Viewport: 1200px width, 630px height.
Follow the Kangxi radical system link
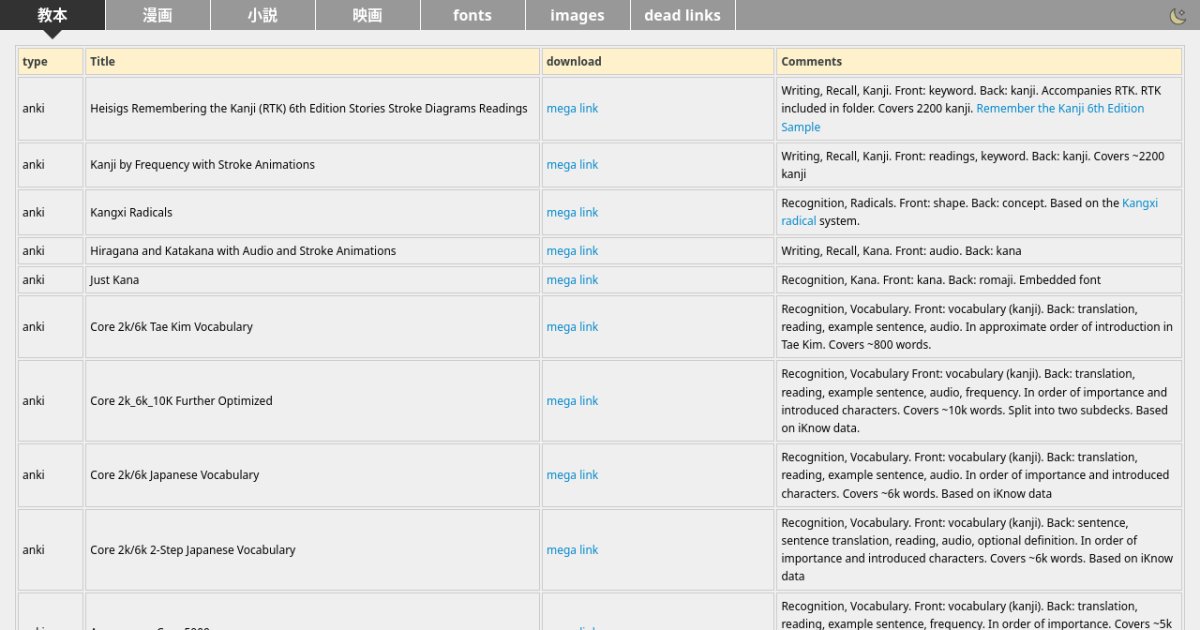pos(1139,203)
